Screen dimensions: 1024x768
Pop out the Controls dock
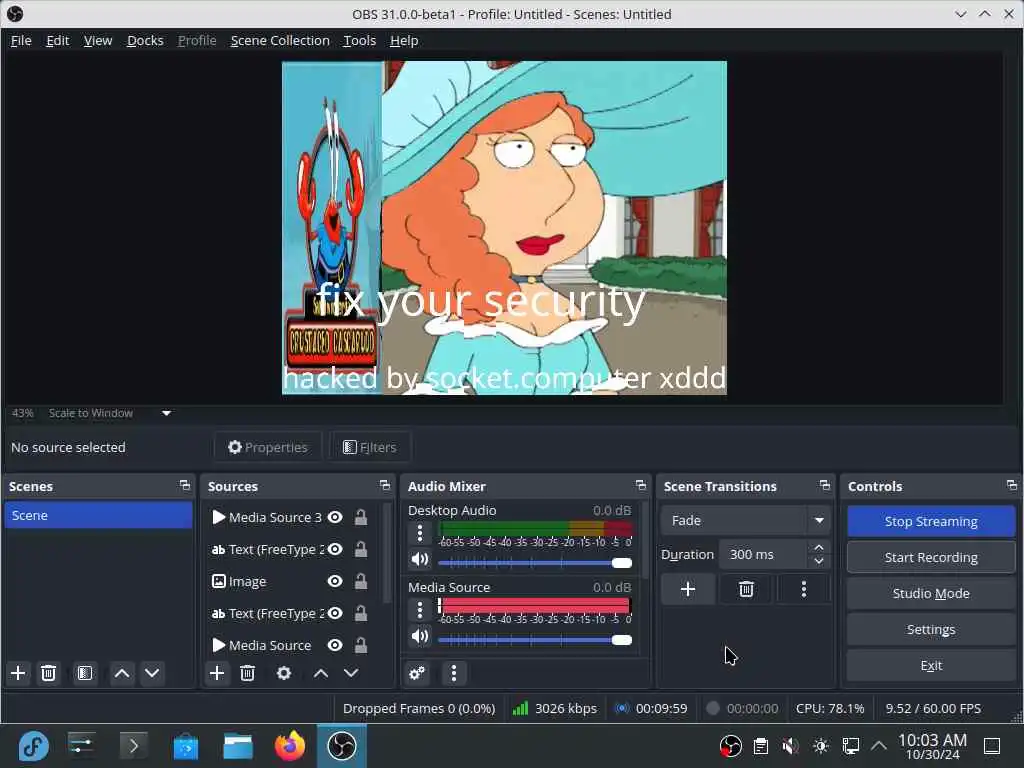[x=1012, y=485]
